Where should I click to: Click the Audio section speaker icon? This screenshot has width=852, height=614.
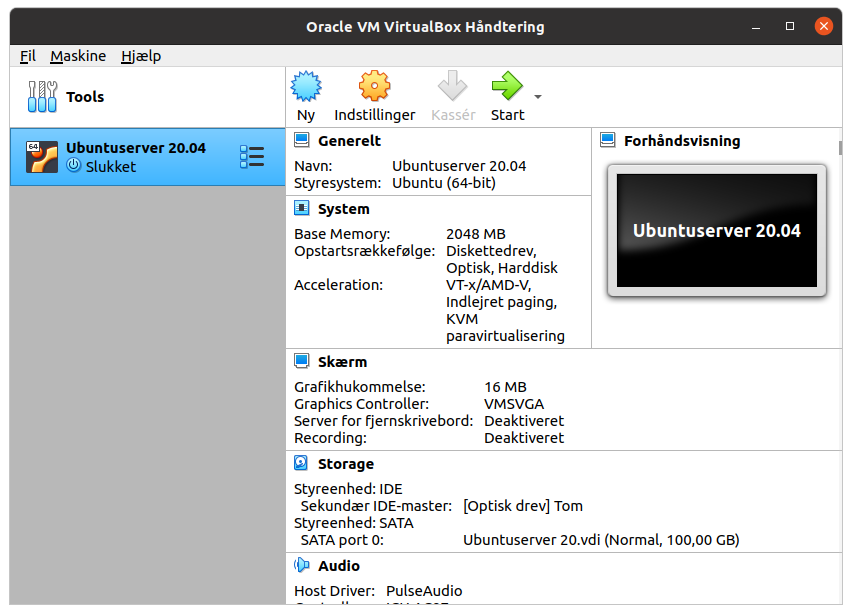(x=301, y=565)
